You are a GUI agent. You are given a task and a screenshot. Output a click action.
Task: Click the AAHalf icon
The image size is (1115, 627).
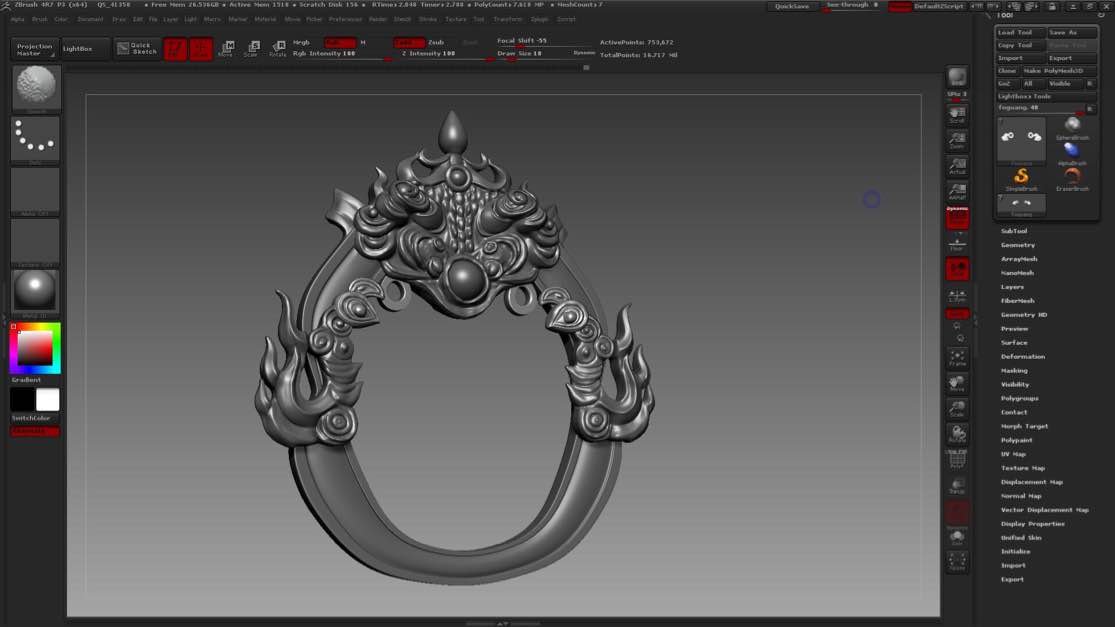[x=957, y=191]
